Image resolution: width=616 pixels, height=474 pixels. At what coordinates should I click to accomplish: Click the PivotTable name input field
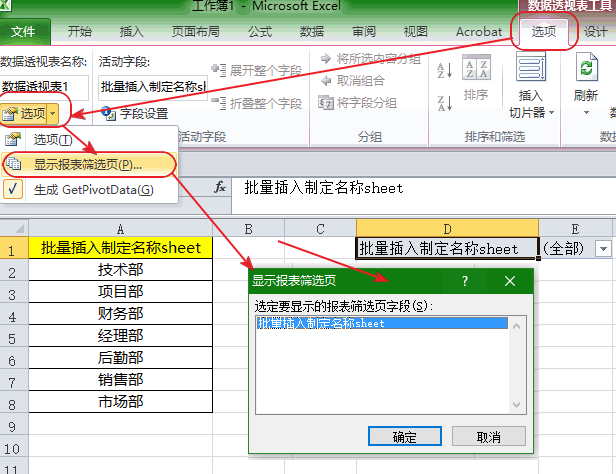click(45, 87)
